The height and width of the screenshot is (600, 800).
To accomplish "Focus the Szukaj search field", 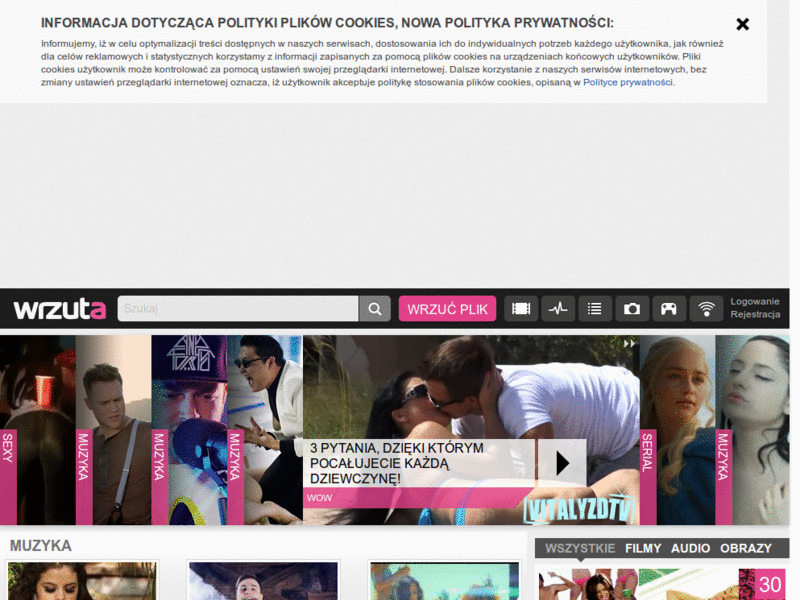I will coord(238,309).
